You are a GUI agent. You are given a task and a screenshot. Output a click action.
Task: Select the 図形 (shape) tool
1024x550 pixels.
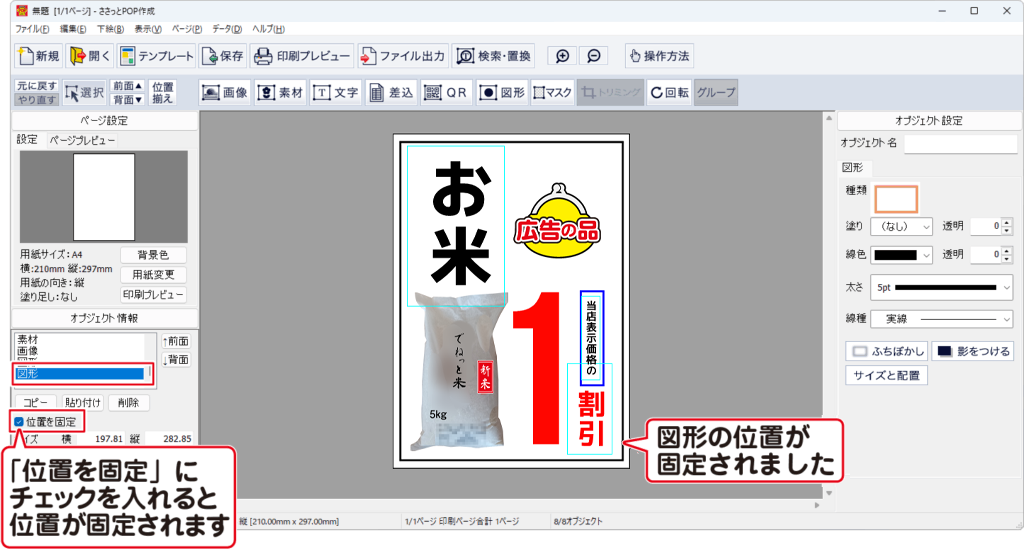[x=501, y=92]
